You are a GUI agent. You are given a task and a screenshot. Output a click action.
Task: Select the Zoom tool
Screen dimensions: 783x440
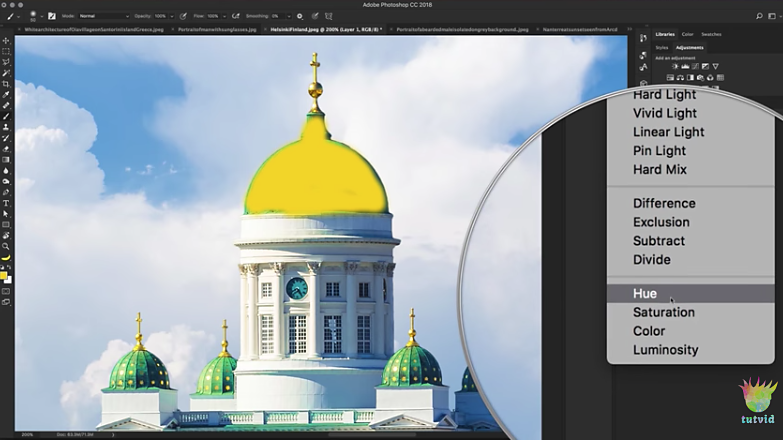(x=5, y=246)
